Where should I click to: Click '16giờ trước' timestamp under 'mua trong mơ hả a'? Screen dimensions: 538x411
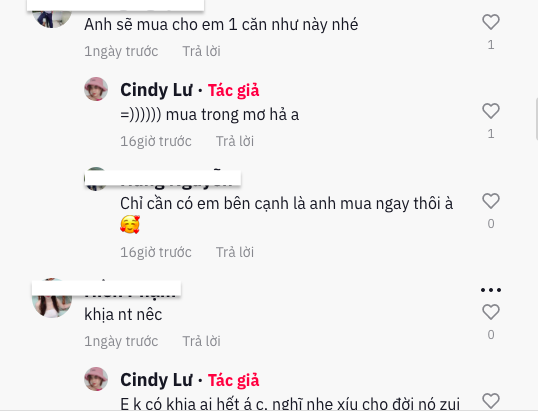pos(156,141)
